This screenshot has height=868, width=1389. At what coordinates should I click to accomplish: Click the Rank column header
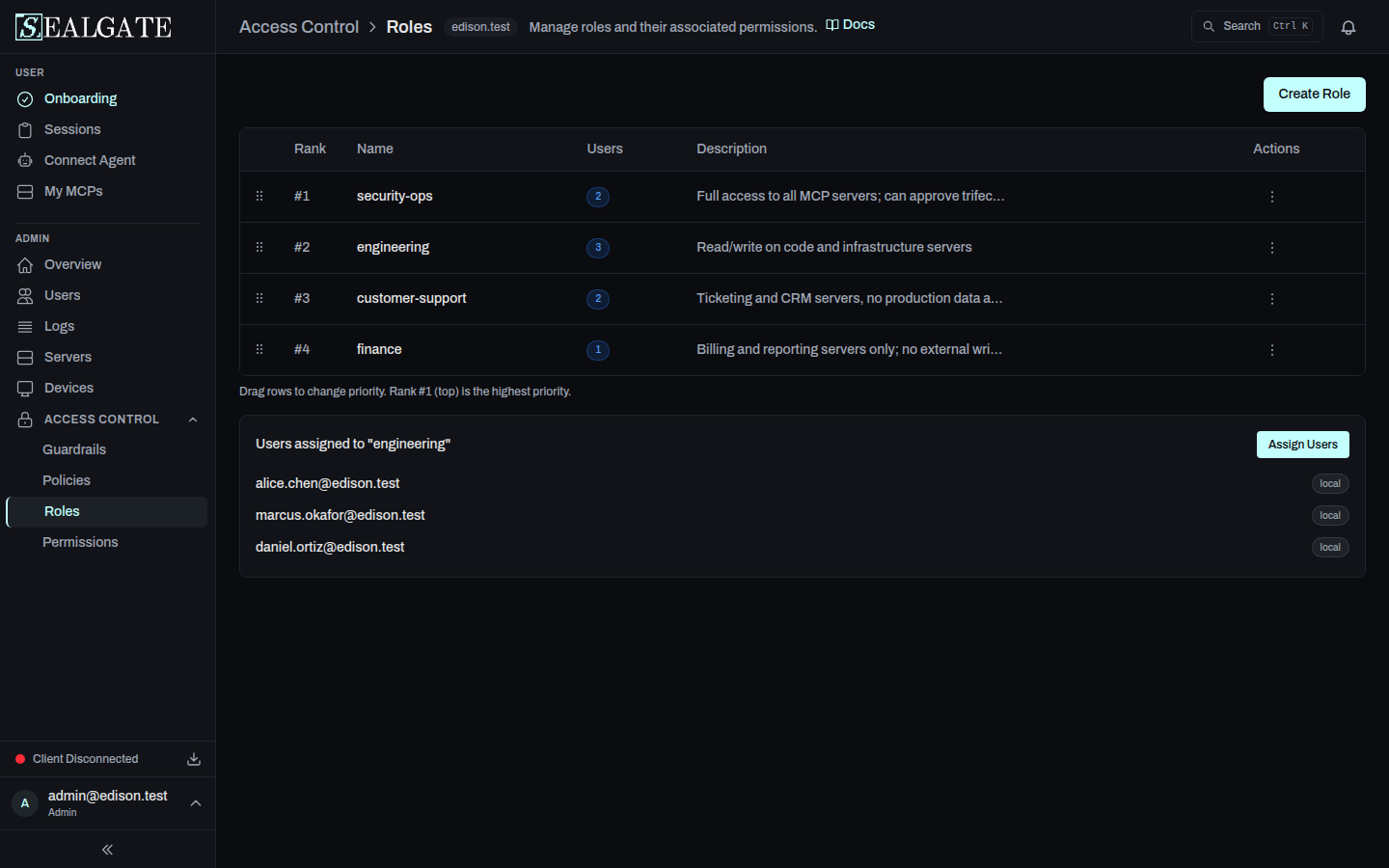click(310, 149)
